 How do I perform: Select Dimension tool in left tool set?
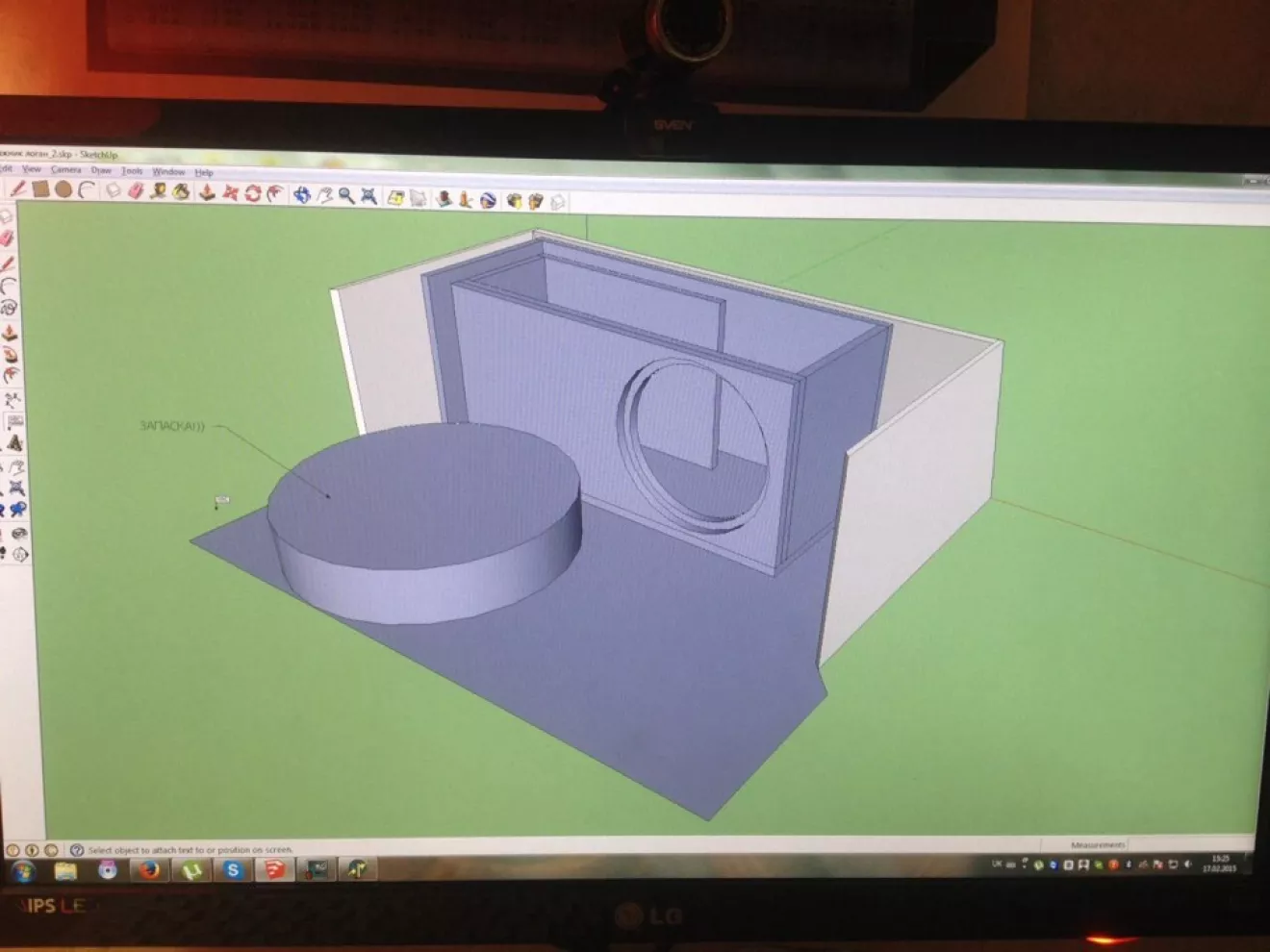tap(13, 400)
